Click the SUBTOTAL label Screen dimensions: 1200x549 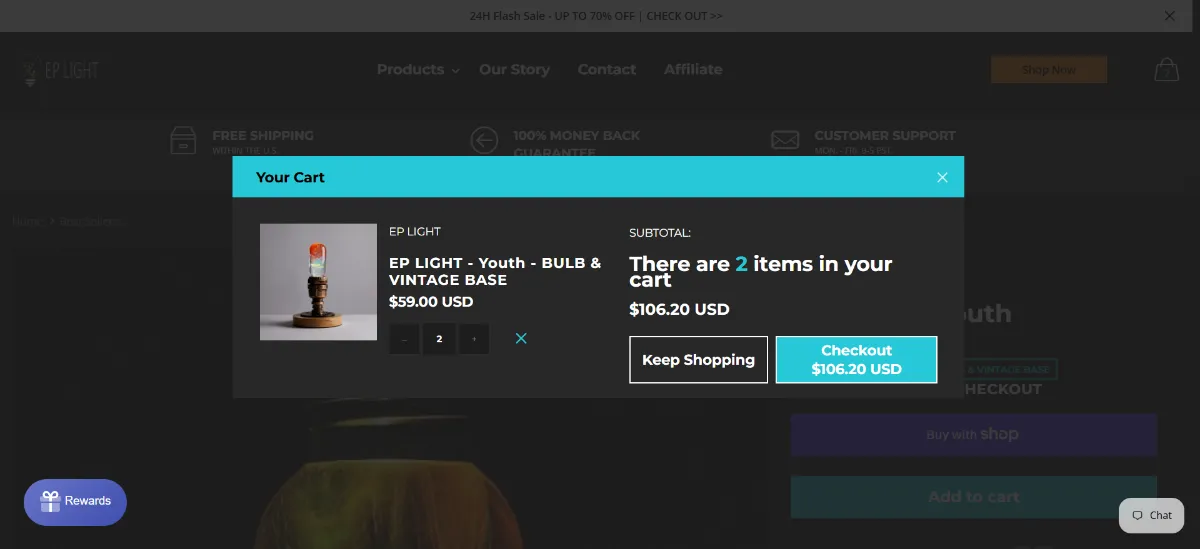(660, 233)
